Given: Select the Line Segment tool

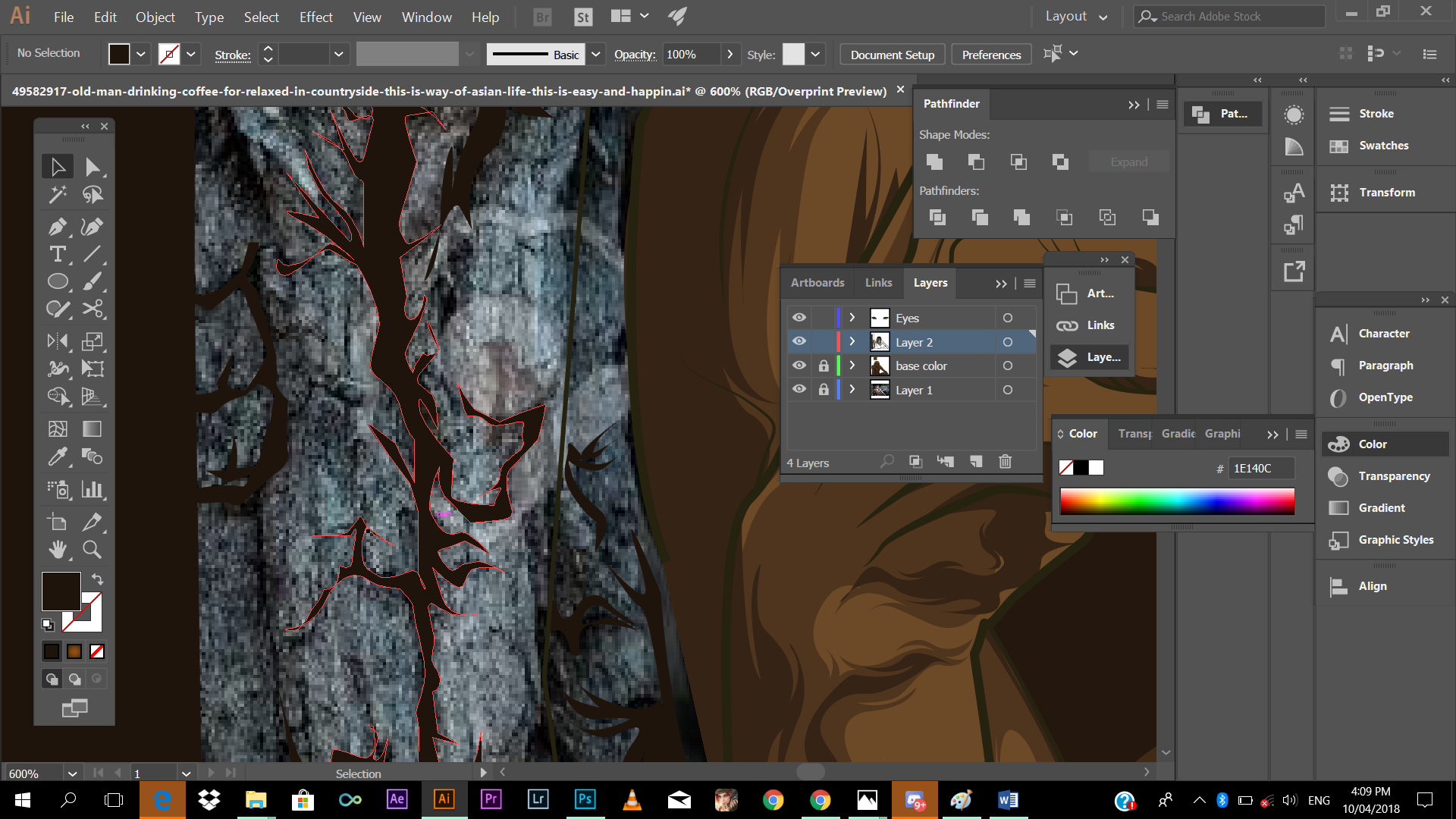Looking at the screenshot, I should (x=93, y=254).
